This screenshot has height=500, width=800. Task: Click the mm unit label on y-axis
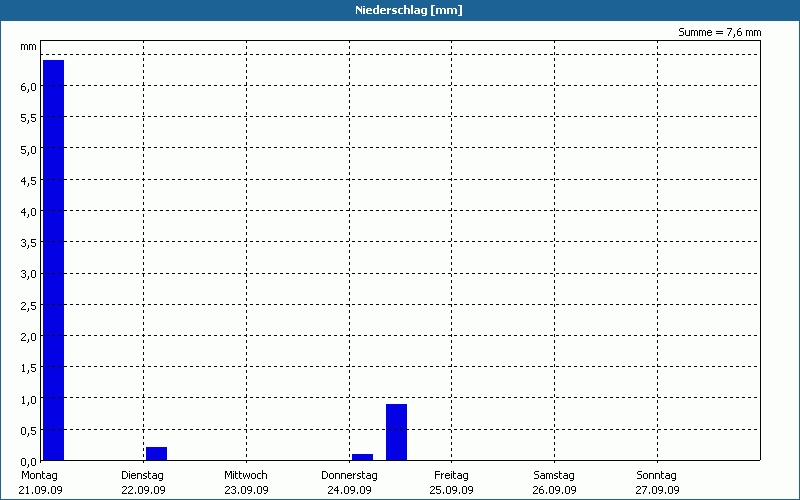[x=29, y=47]
